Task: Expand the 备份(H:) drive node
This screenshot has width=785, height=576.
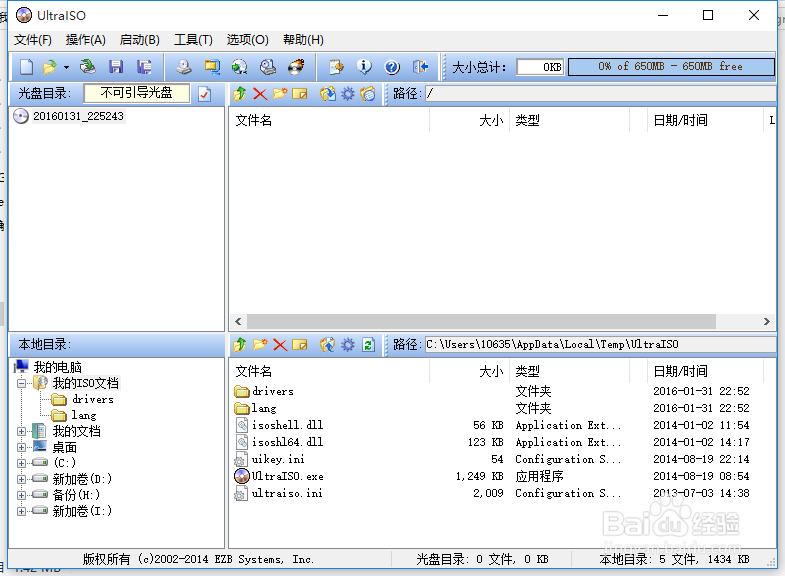Action: pos(21,495)
